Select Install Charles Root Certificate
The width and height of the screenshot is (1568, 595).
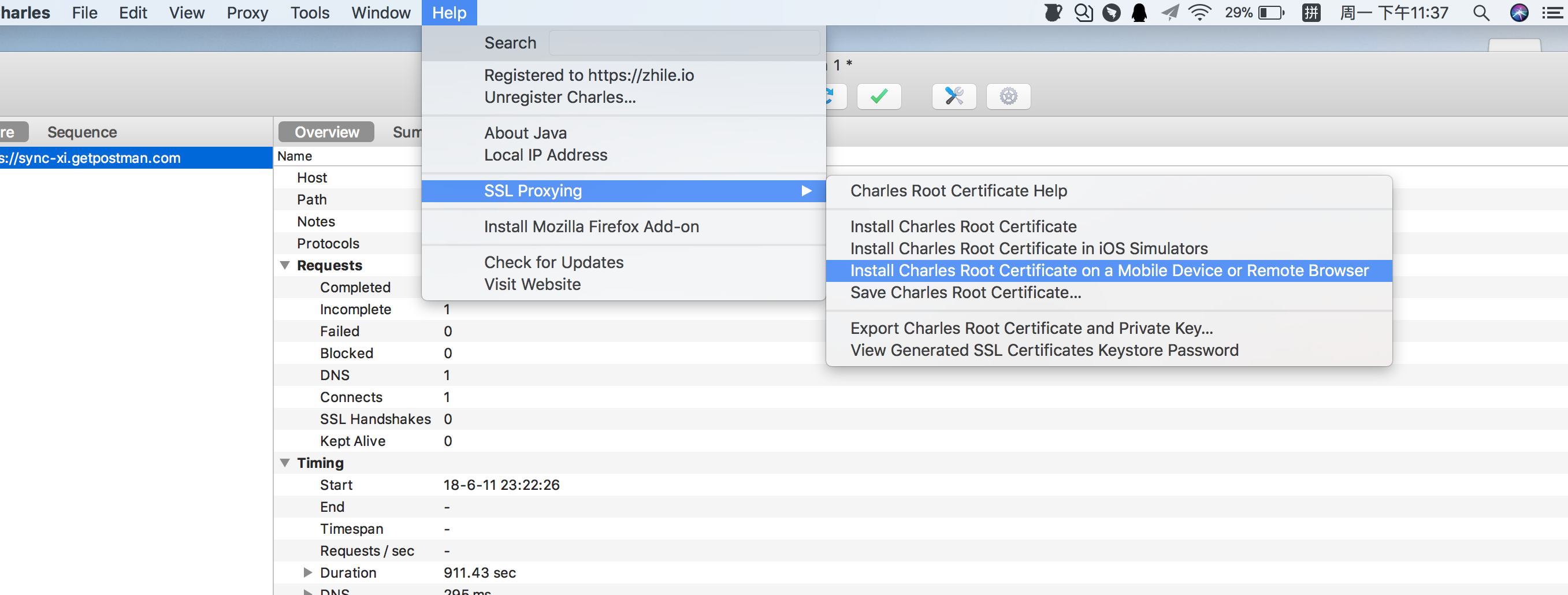(x=1109, y=227)
